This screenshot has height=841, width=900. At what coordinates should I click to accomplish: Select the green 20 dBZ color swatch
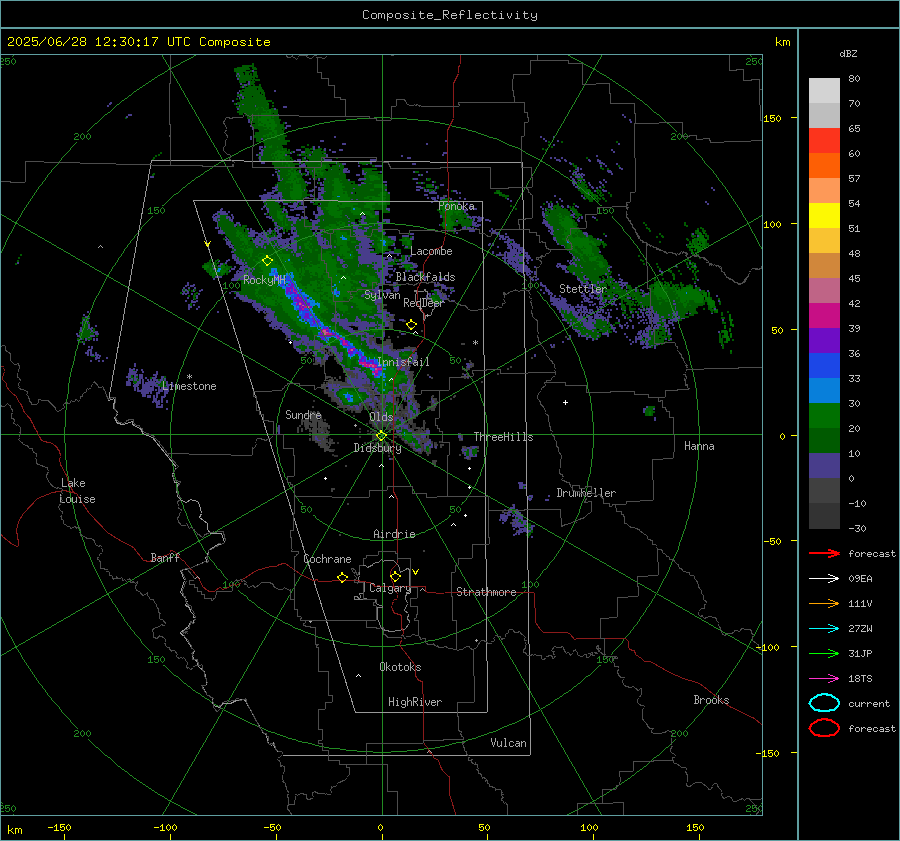[x=824, y=416]
